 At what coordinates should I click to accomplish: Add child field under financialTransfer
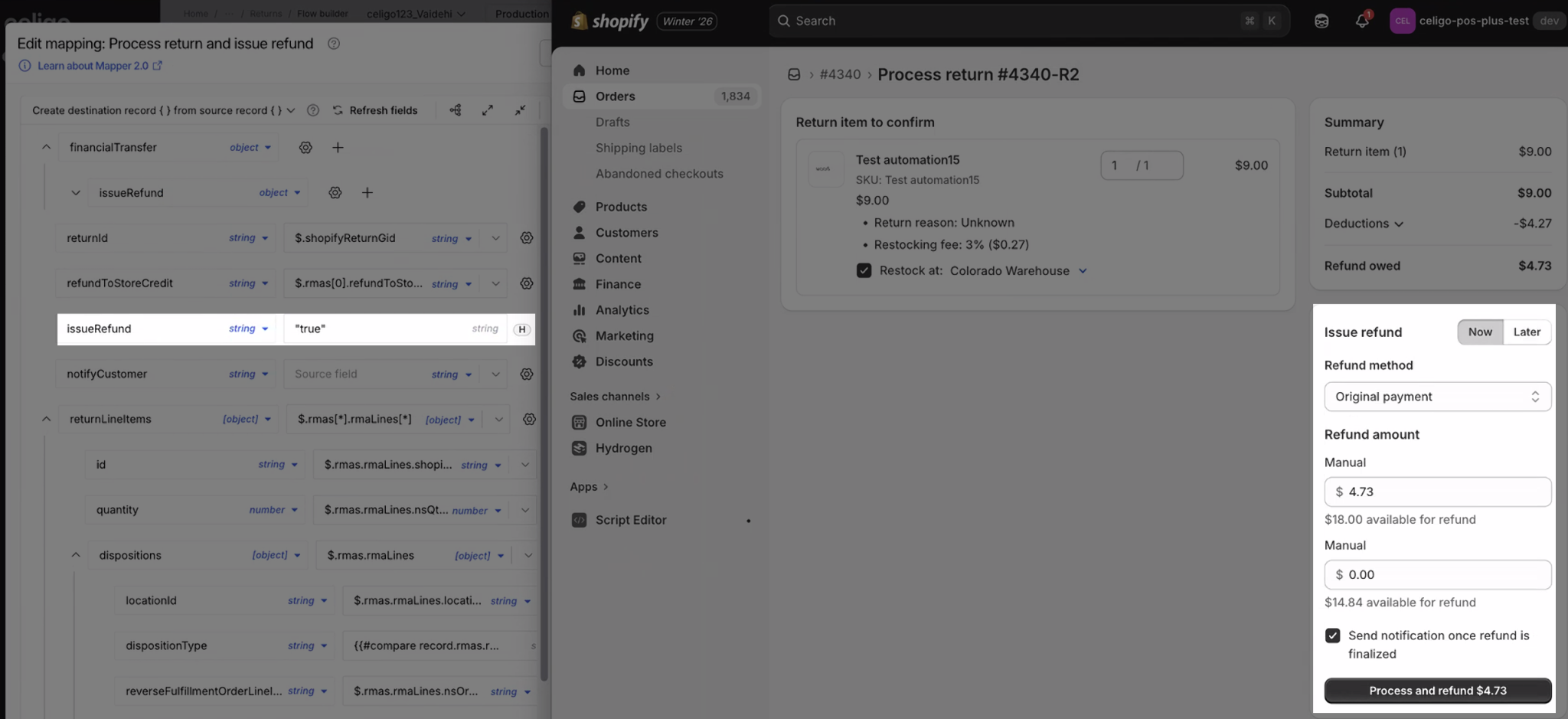tap(338, 147)
